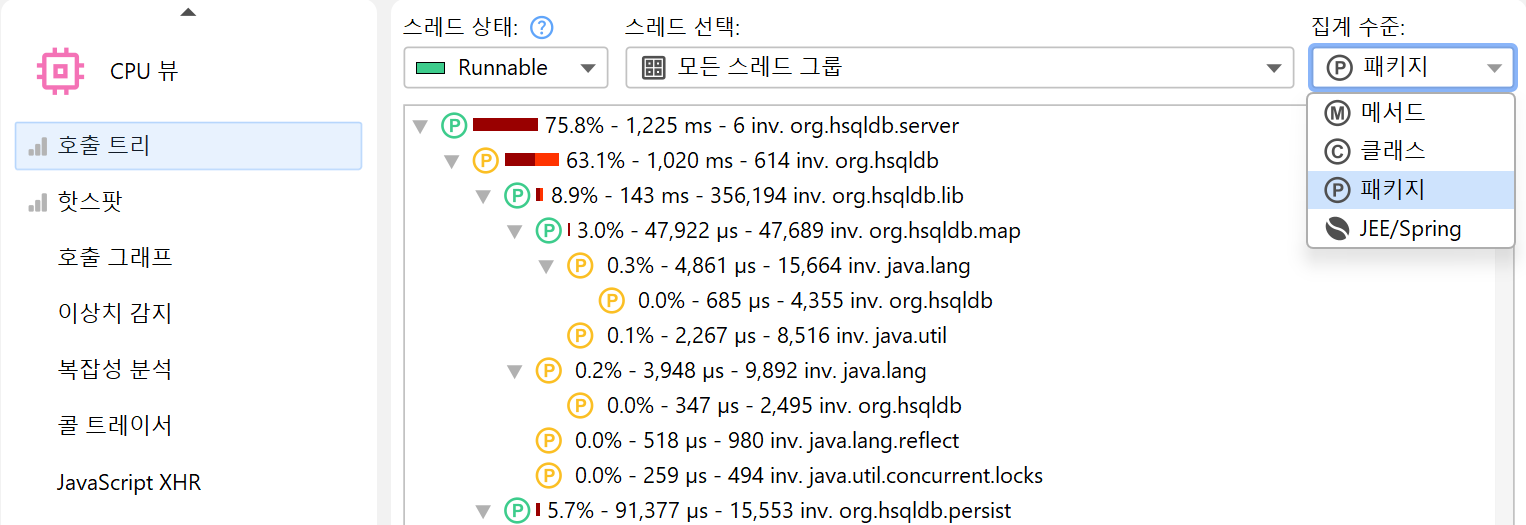Collapse the 0.2% java.lang node
Viewport: 1526px width, 525px height.
coord(515,371)
